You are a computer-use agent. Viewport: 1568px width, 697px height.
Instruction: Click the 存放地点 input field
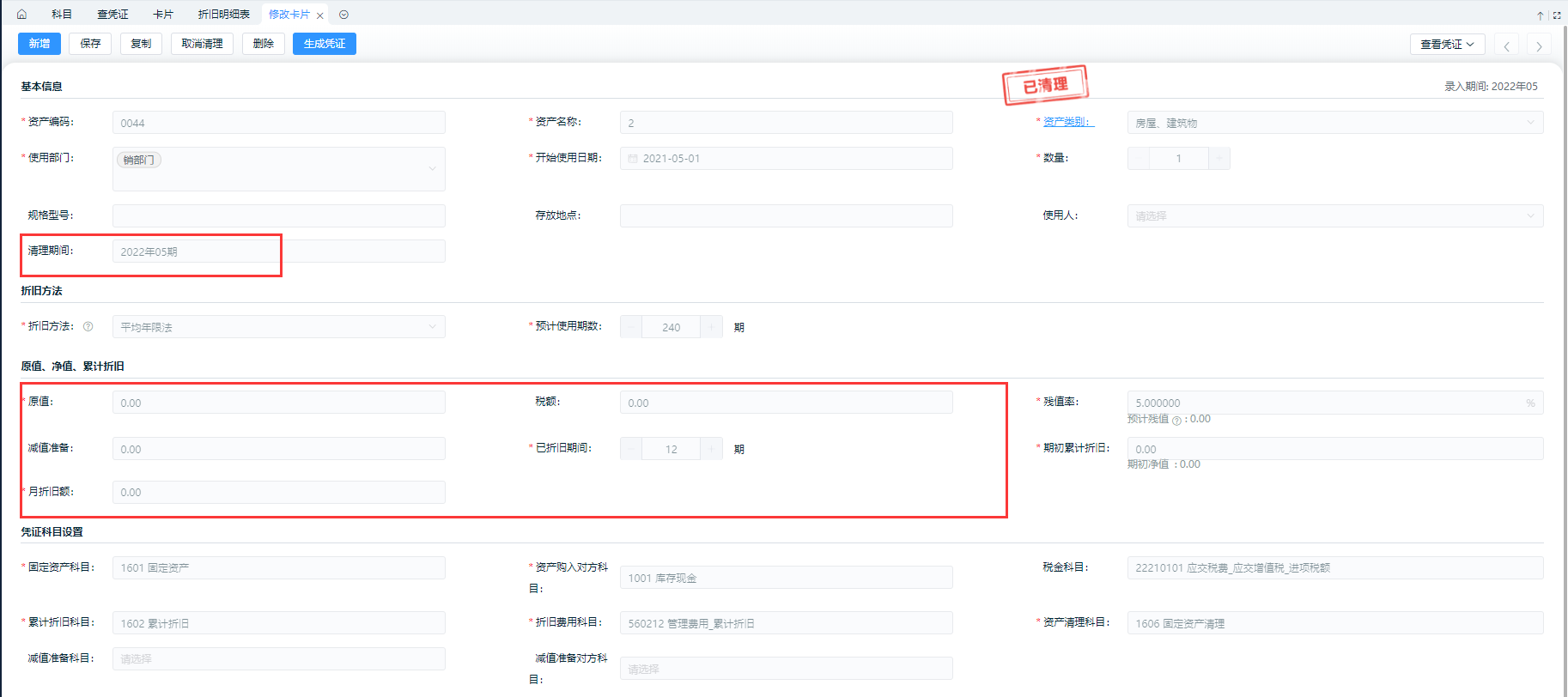pyautogui.click(x=787, y=216)
